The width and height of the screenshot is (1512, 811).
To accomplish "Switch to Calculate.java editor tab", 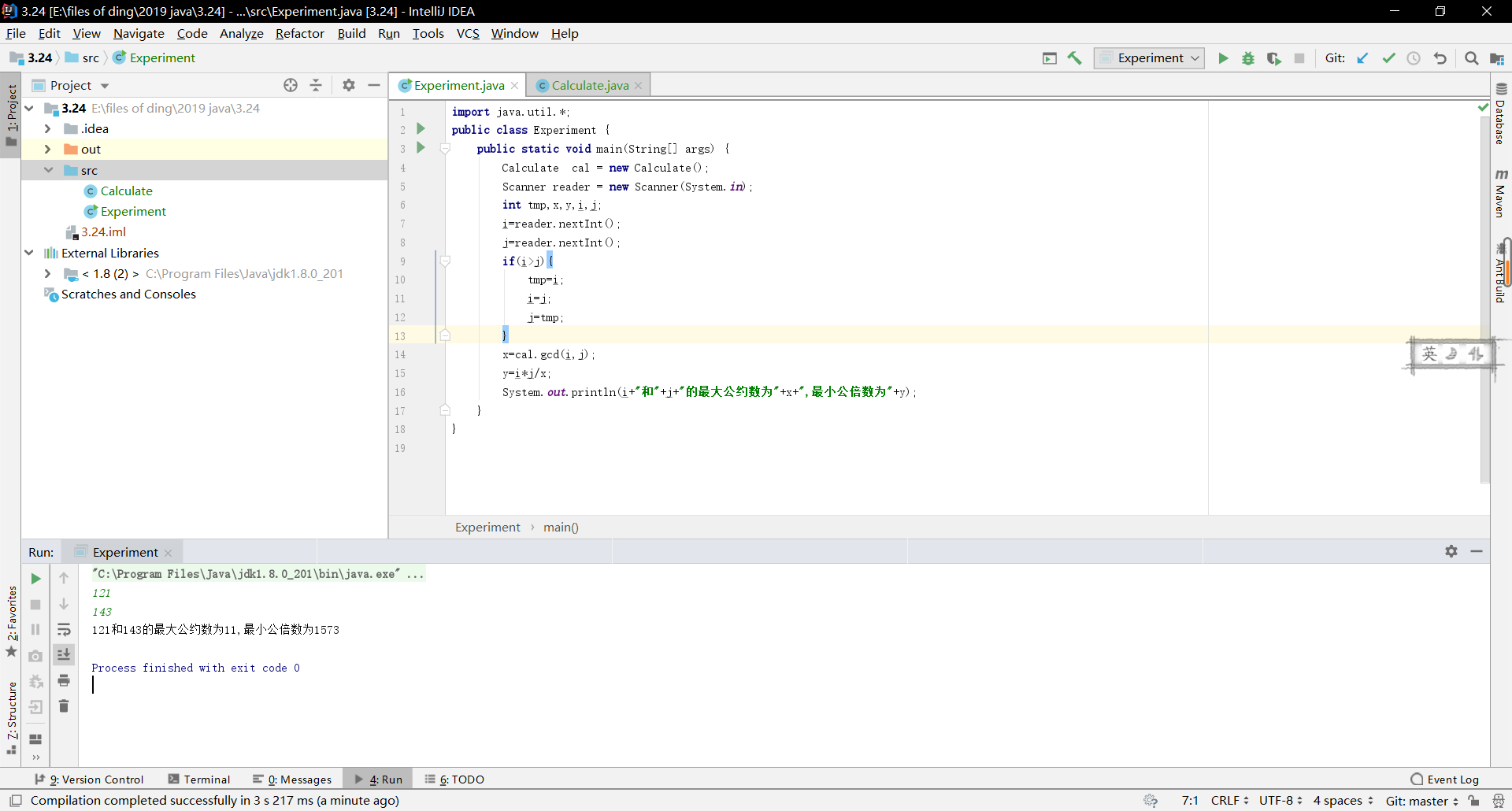I will 590,85.
